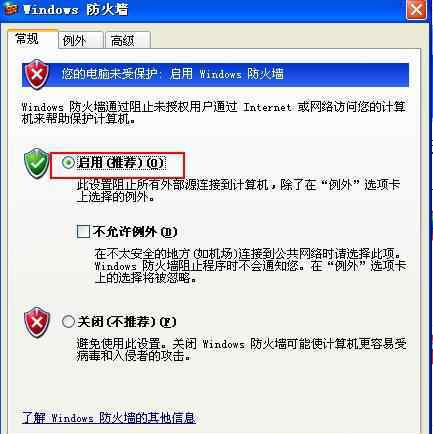Click the blue 您的电脑未受保护 banner
The width and height of the screenshot is (433, 434).
coord(215,75)
